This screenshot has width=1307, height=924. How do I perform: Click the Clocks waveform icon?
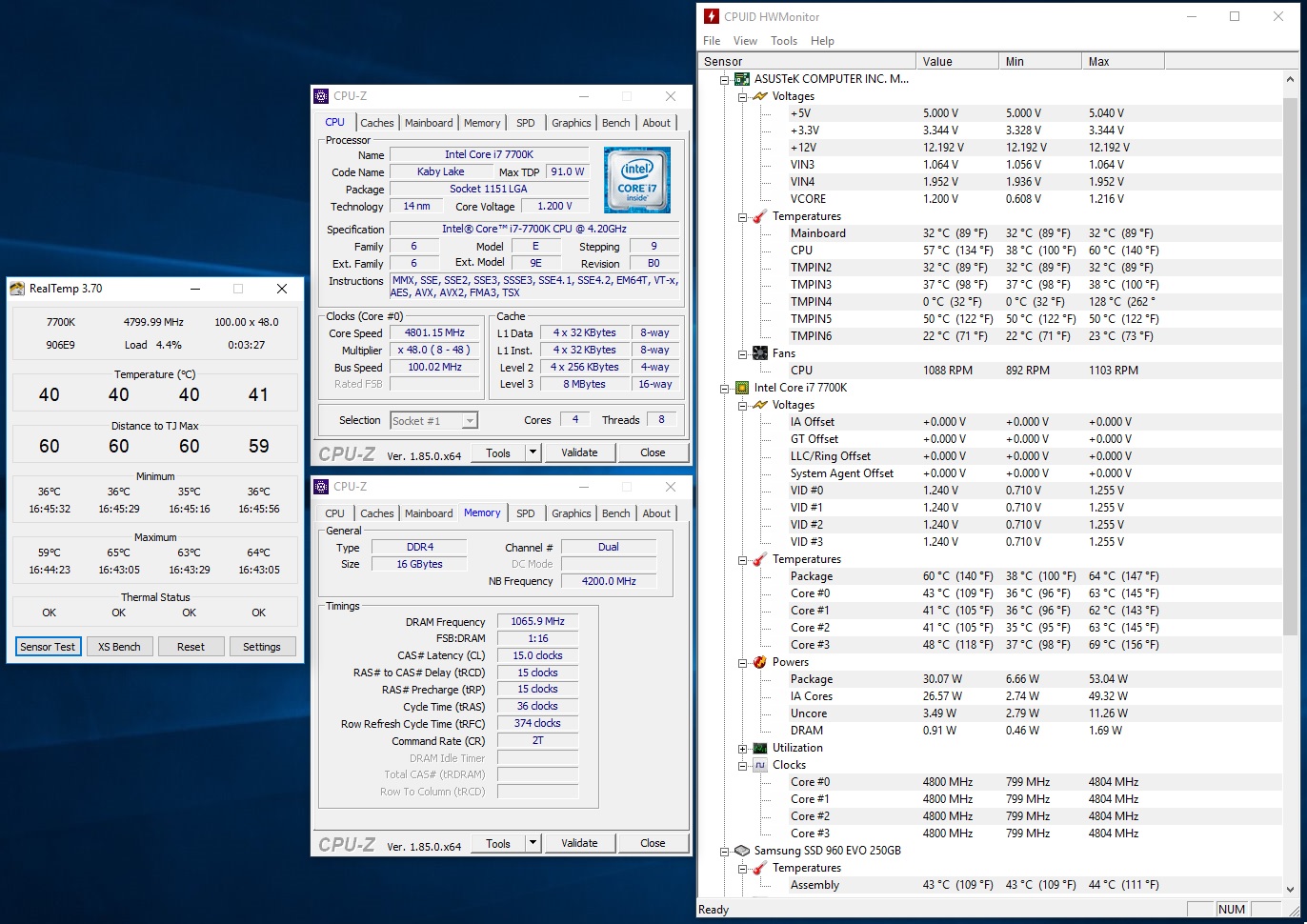759,765
